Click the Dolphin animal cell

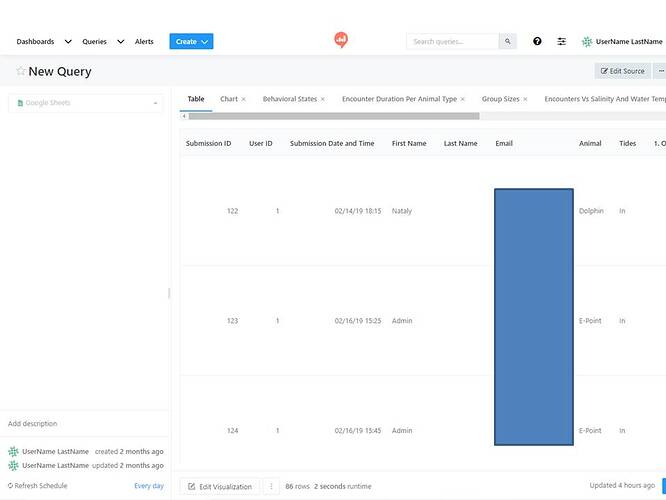point(591,211)
